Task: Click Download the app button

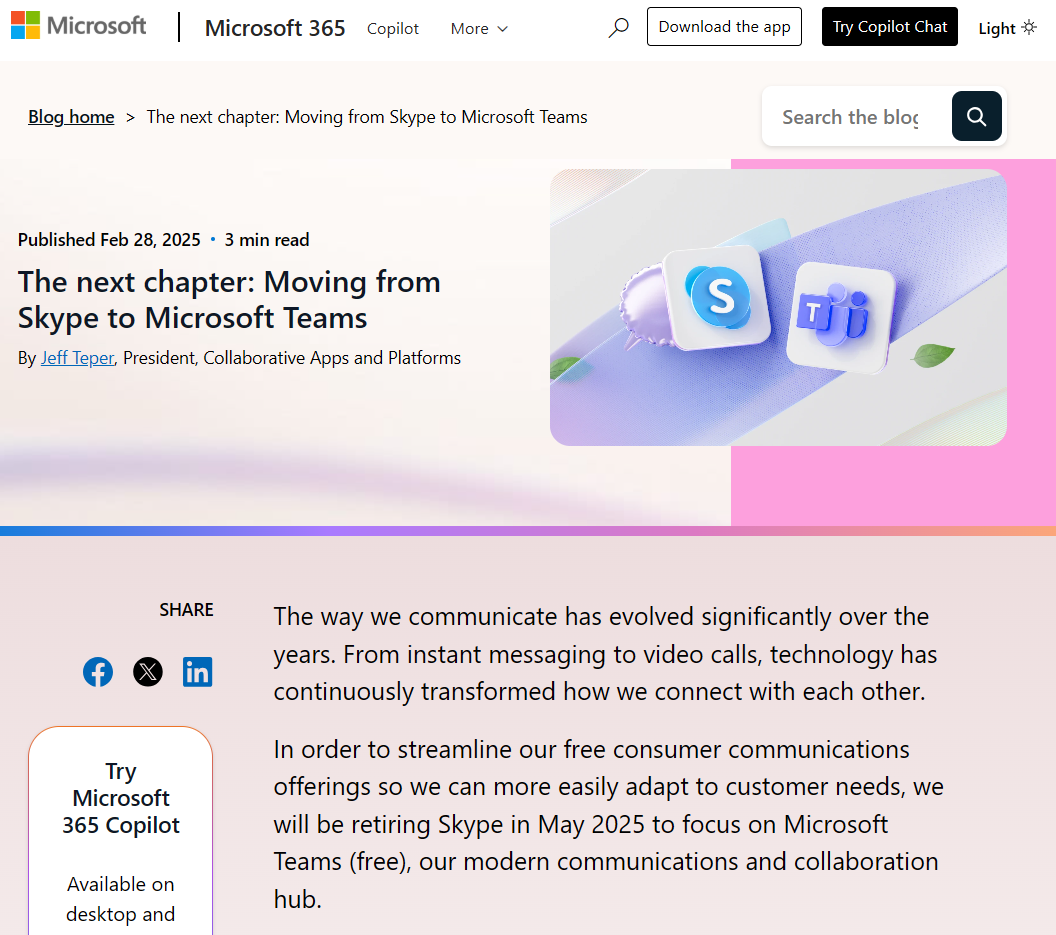Action: (x=724, y=27)
